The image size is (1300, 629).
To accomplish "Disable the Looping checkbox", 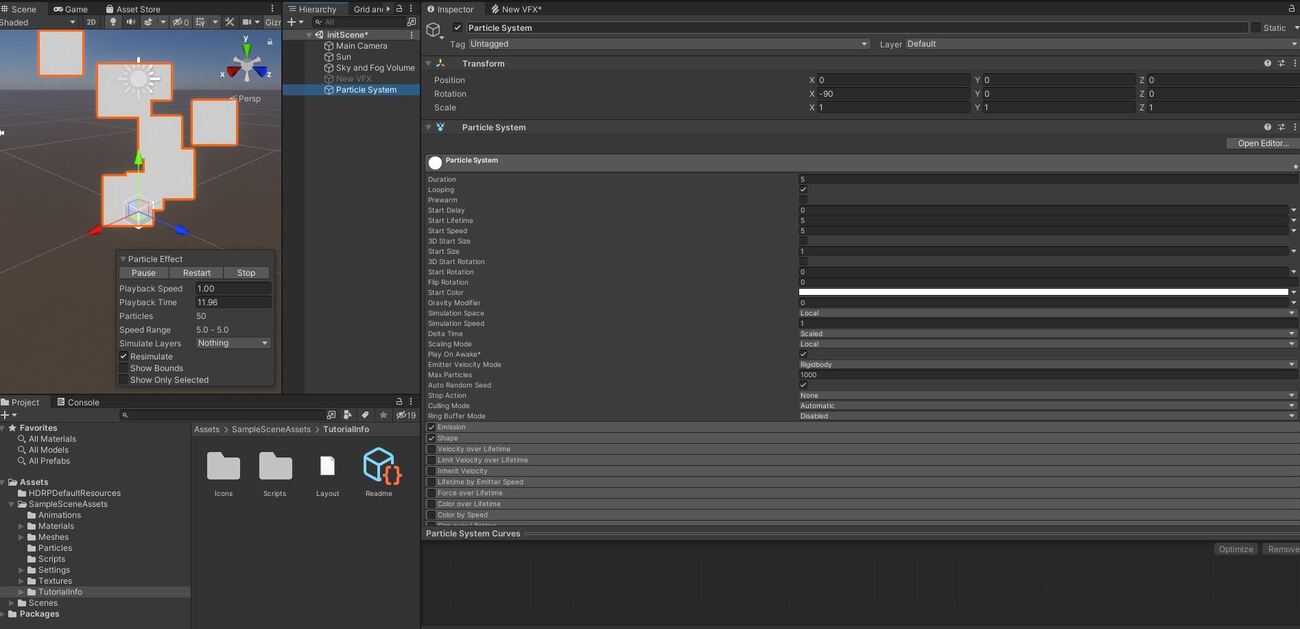I will click(803, 190).
